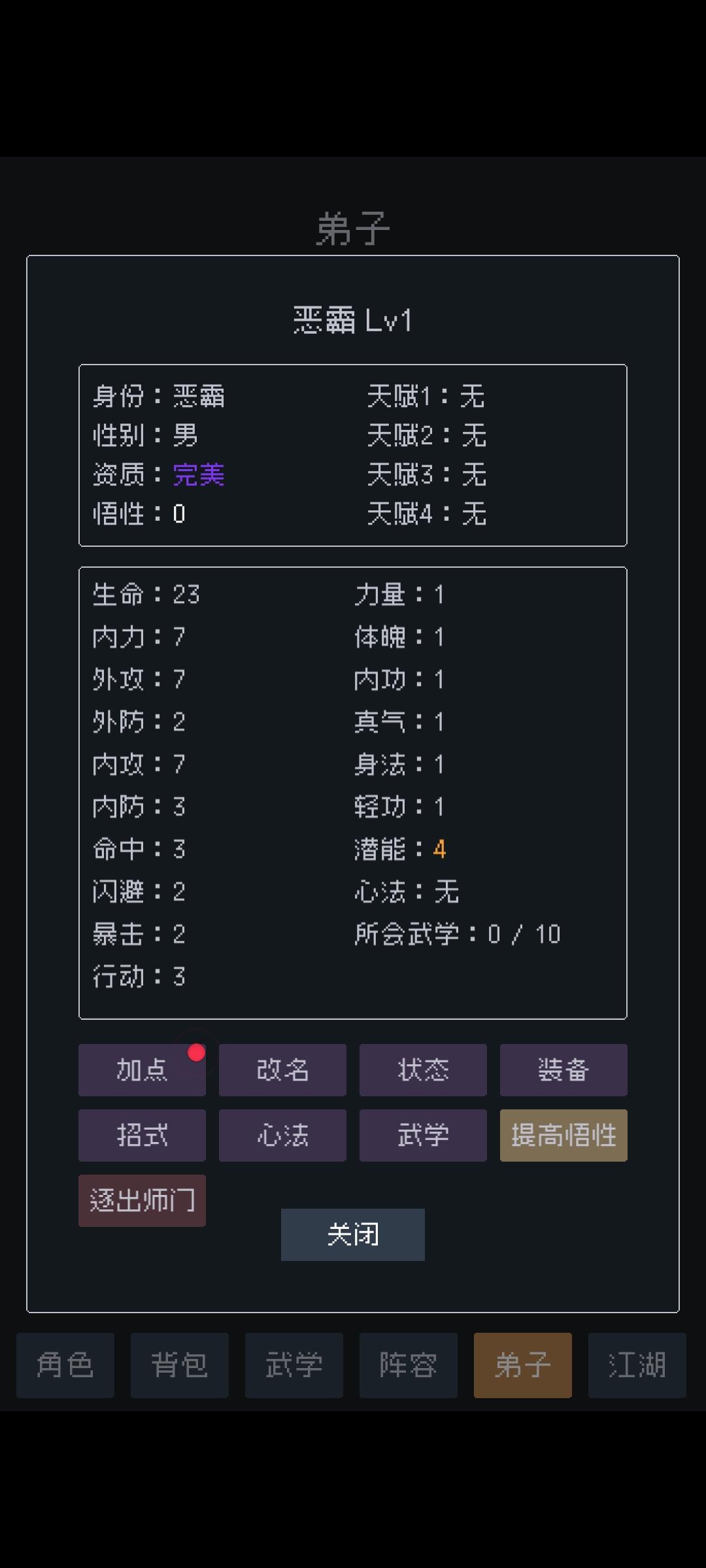Click the 恶霸 Lv1 title text
Screen dimensions: 706x1568
pyautogui.click(x=353, y=320)
